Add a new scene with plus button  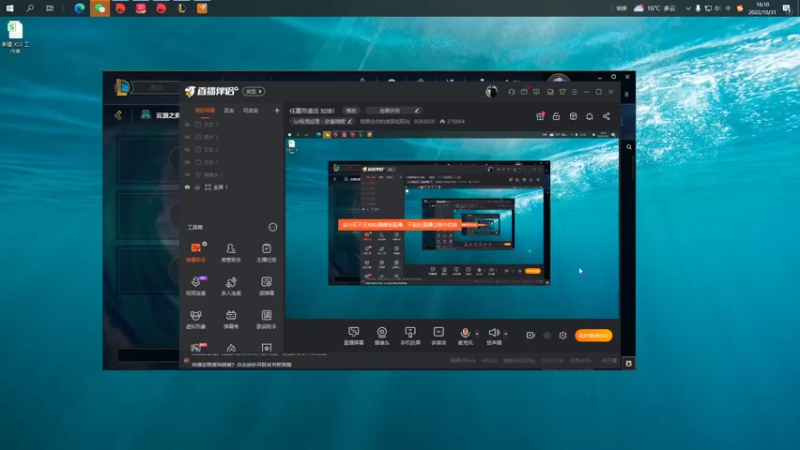point(277,110)
